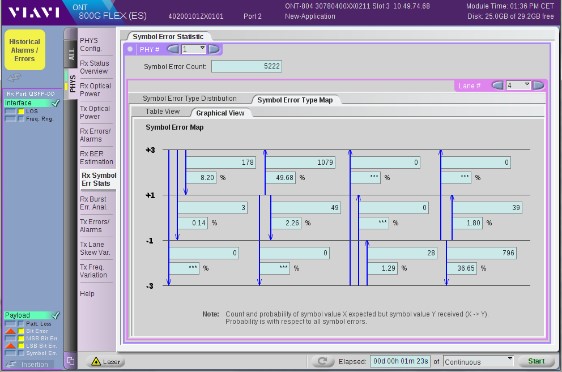Select next lane using right arrow
This screenshot has height=372, width=562.
pos(538,85)
